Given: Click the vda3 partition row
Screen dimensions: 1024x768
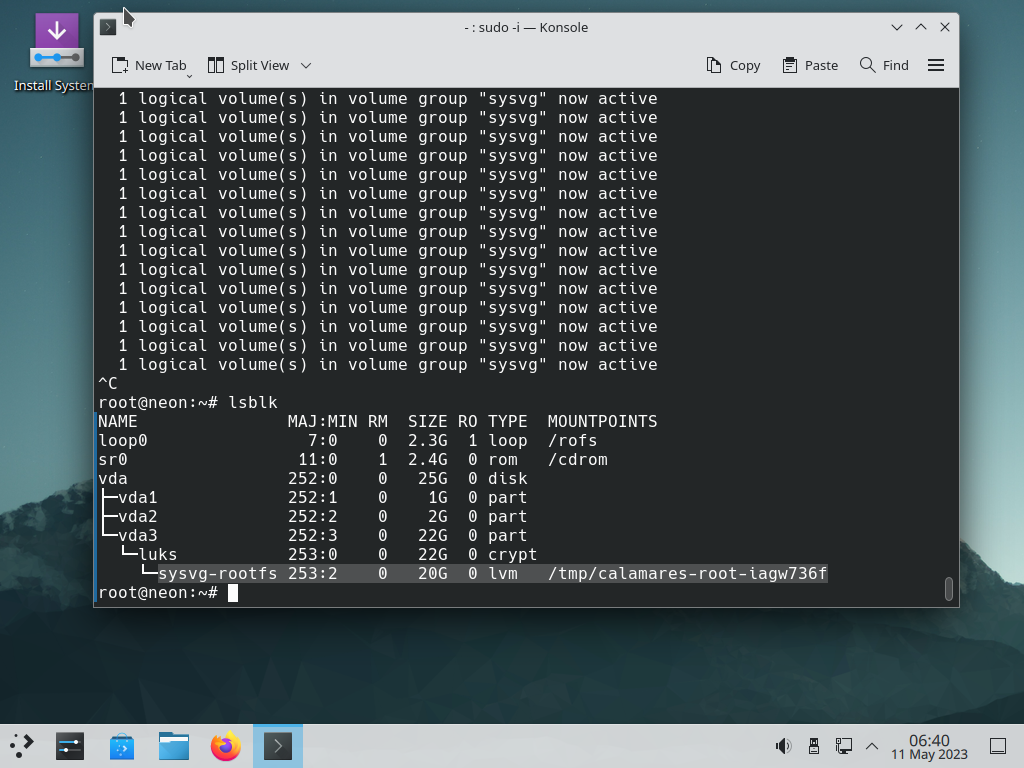Looking at the screenshot, I should click(x=312, y=536).
